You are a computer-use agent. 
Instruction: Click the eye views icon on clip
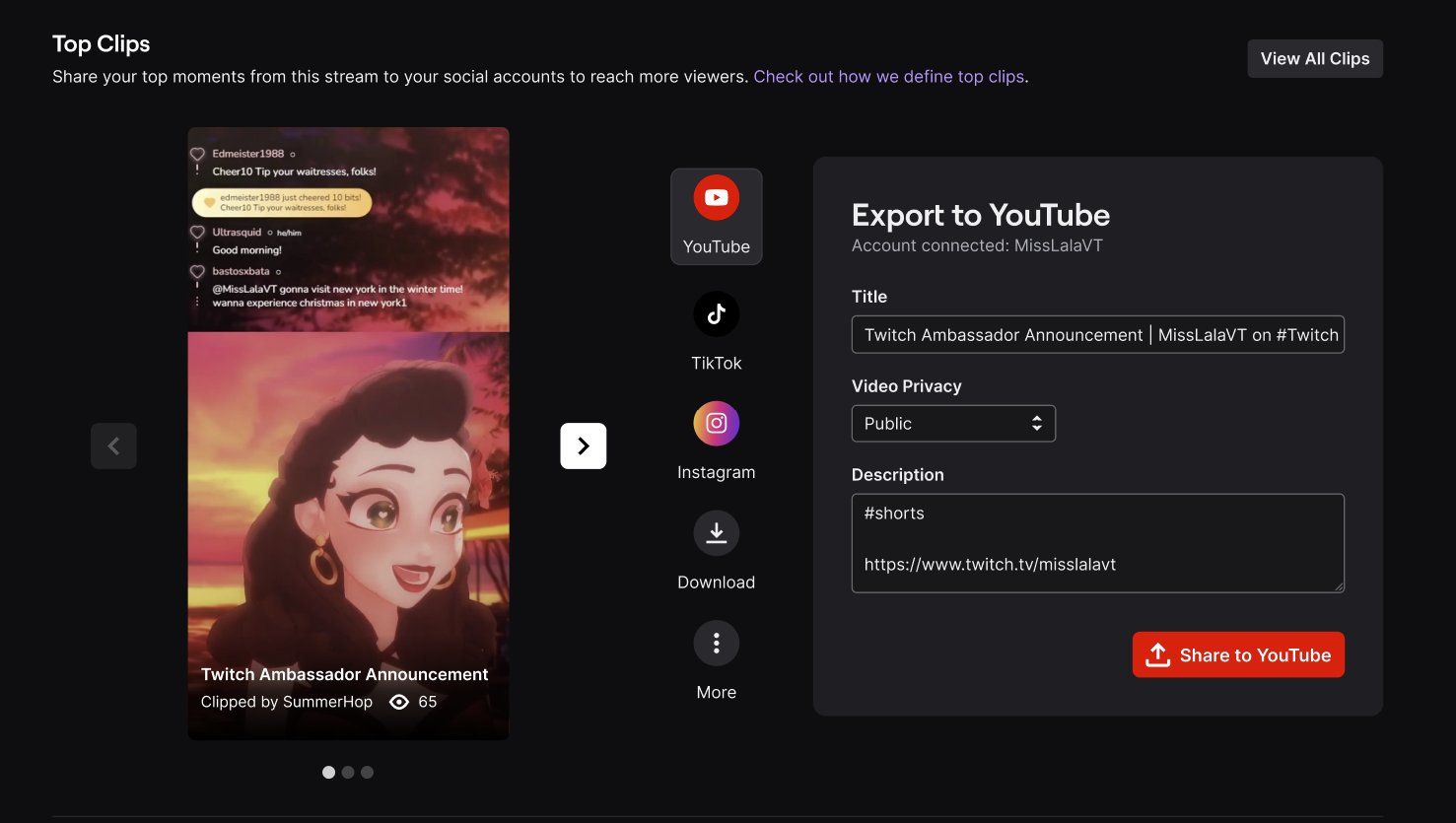pos(399,702)
